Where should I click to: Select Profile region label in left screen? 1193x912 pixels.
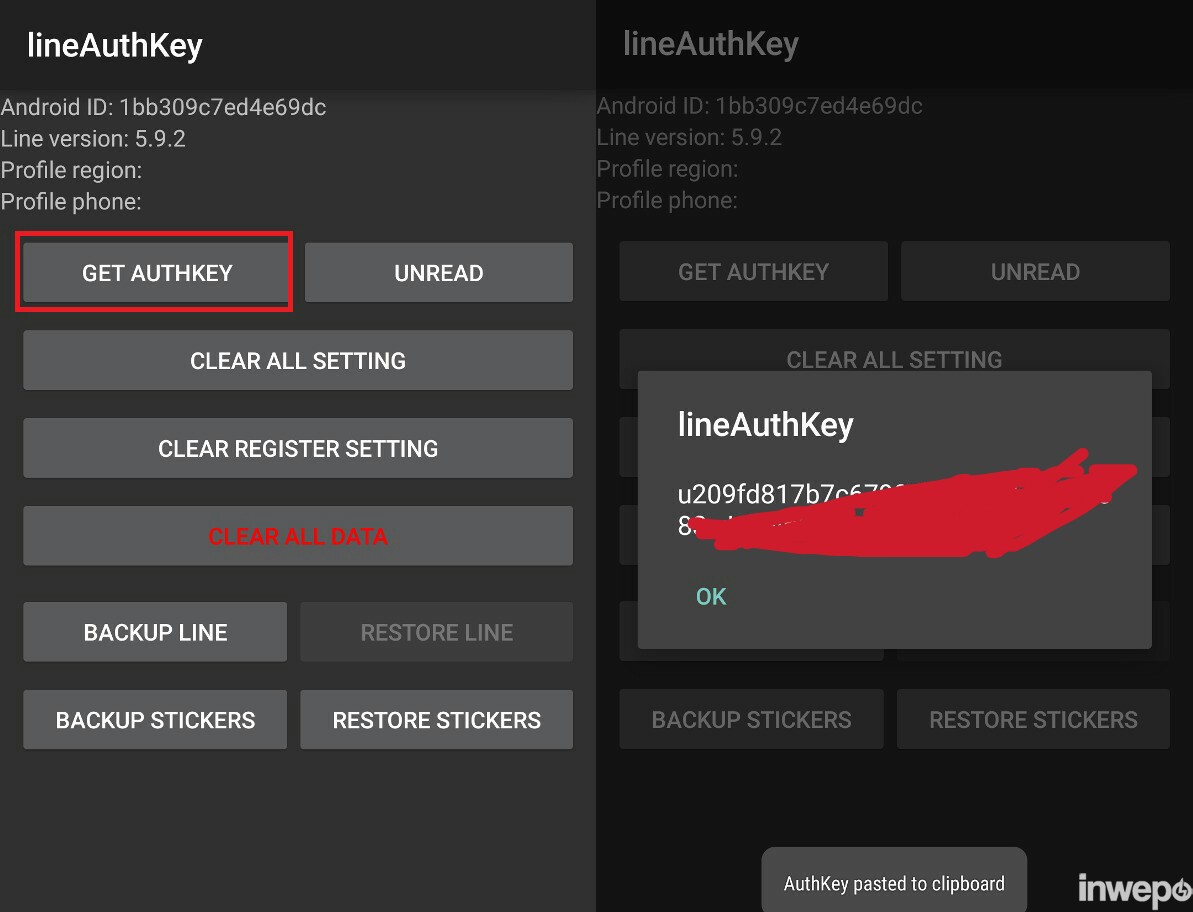tap(72, 170)
